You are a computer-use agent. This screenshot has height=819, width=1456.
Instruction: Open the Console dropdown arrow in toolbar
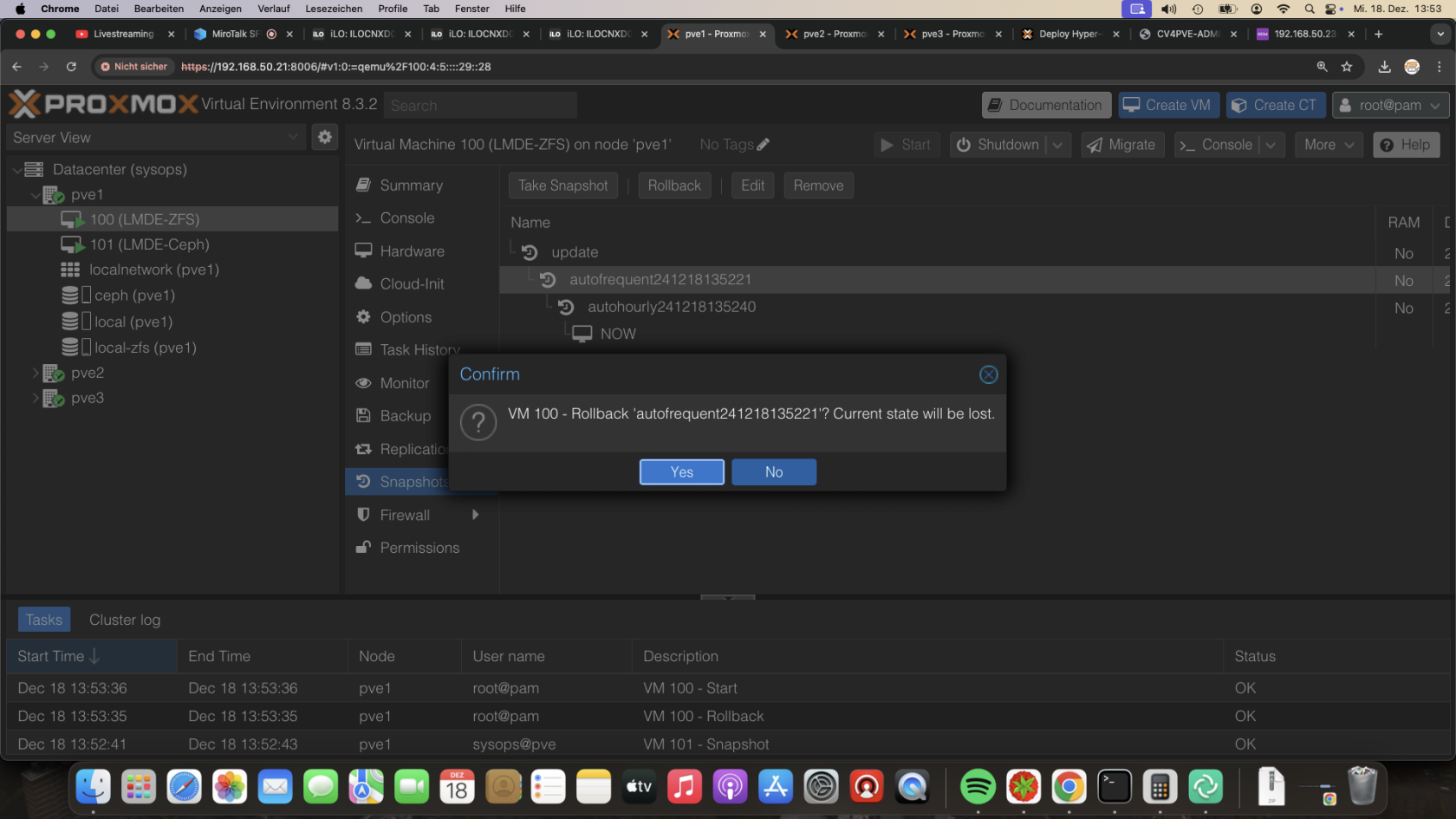pos(1271,145)
